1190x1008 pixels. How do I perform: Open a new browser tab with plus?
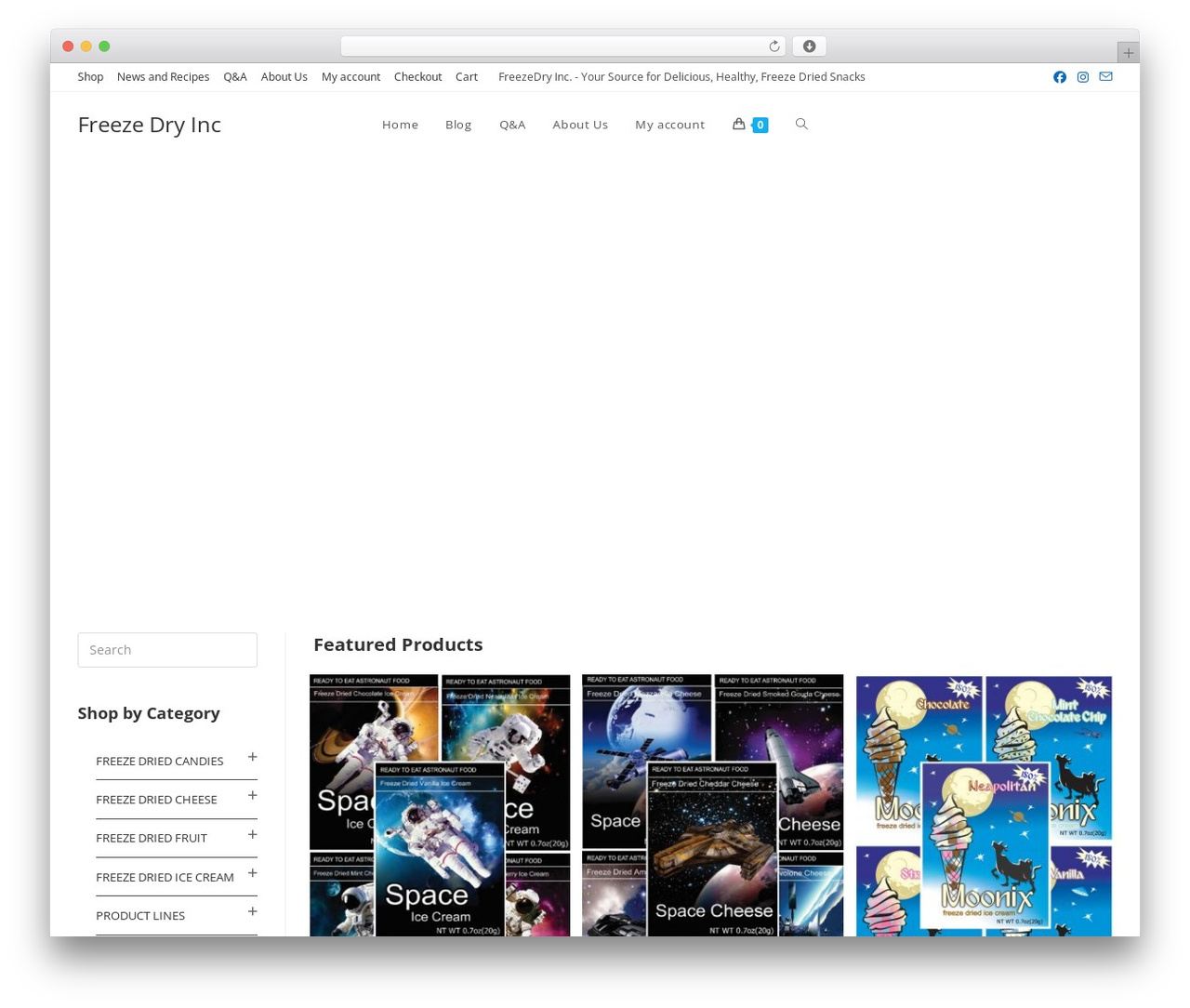click(x=1128, y=53)
